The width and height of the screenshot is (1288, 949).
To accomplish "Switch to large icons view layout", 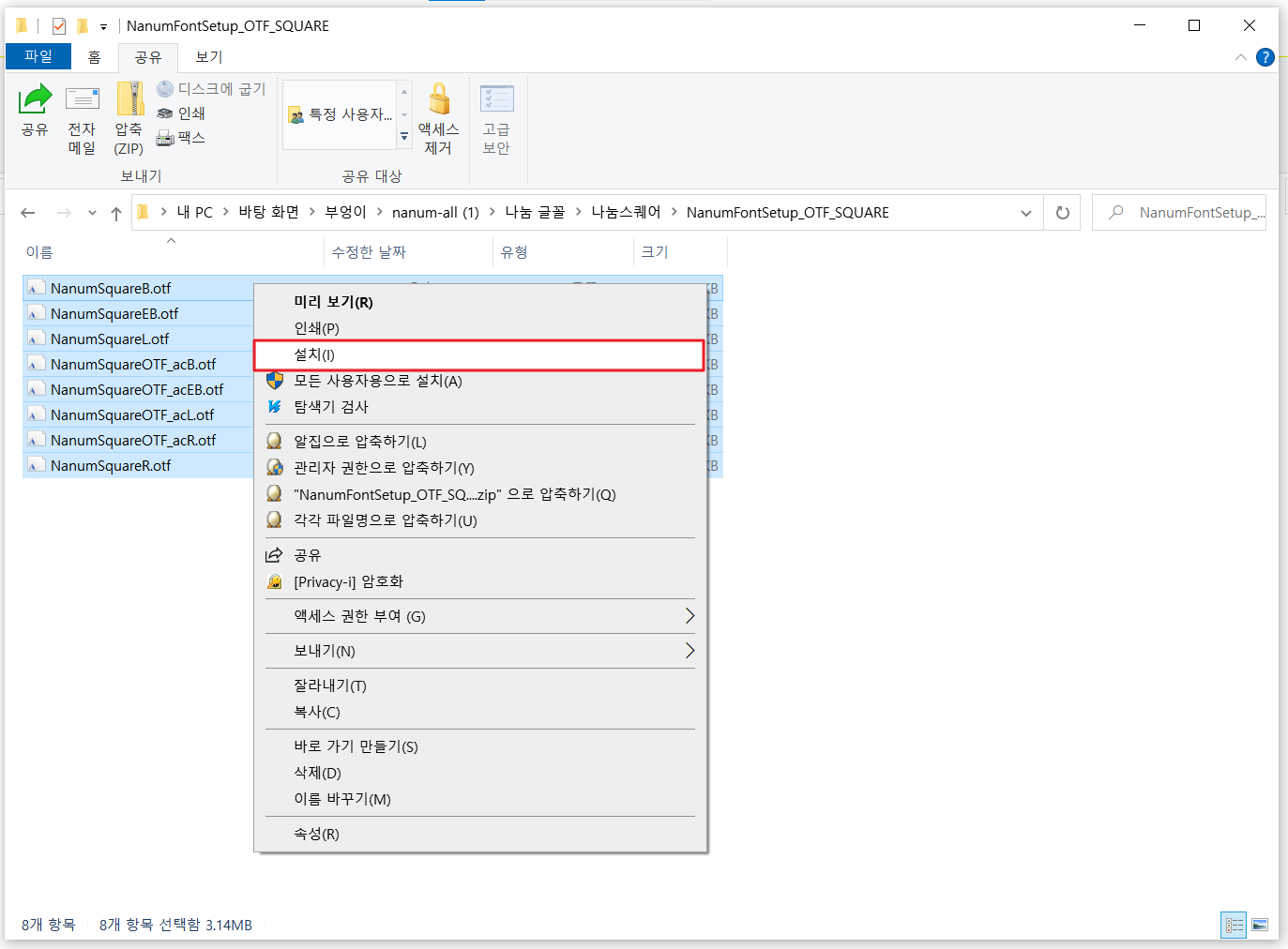I will (1260, 925).
